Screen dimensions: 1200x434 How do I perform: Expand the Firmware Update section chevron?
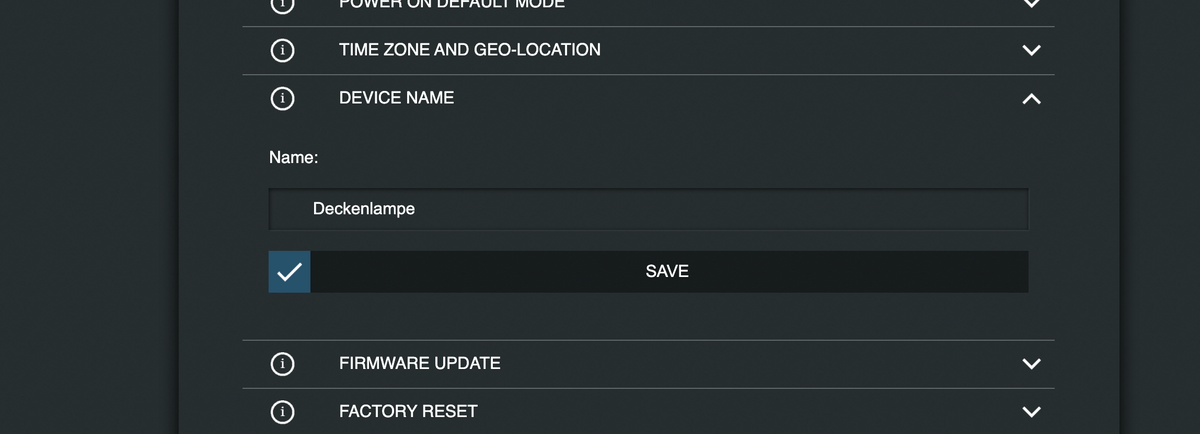click(1032, 364)
